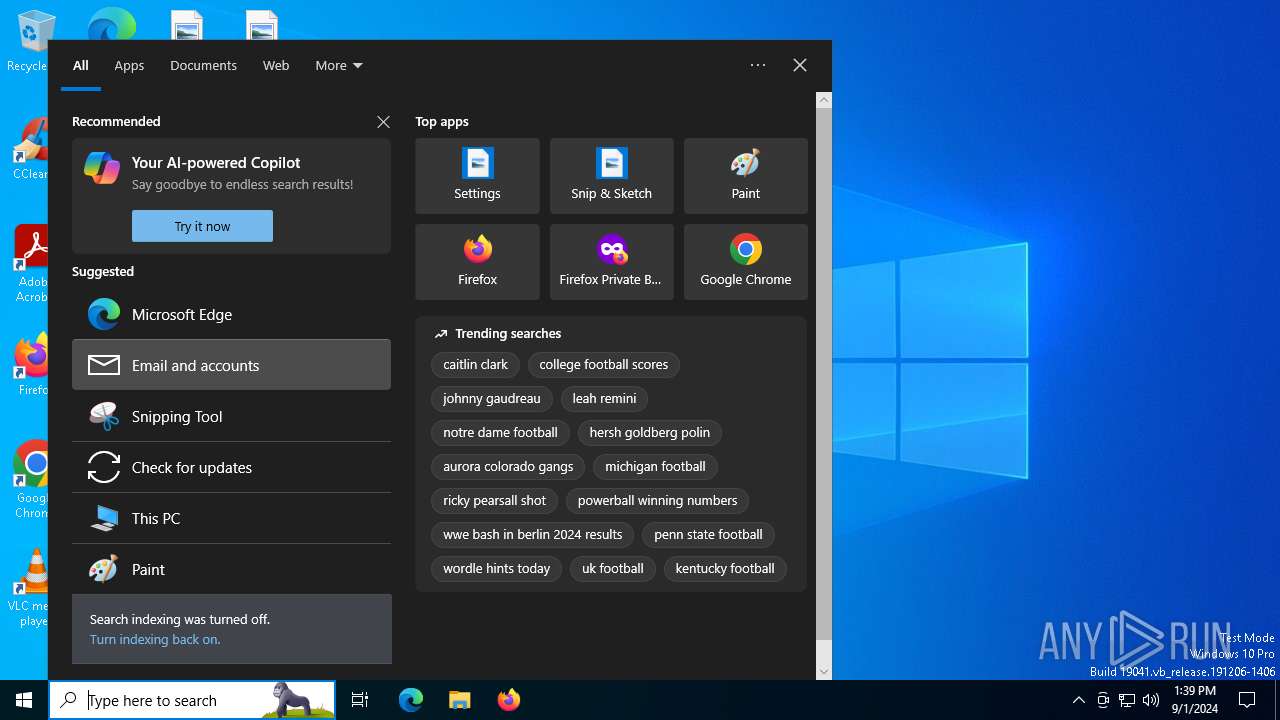The image size is (1280, 720).
Task: Select powerball winning numbers trend
Action: 657,501
